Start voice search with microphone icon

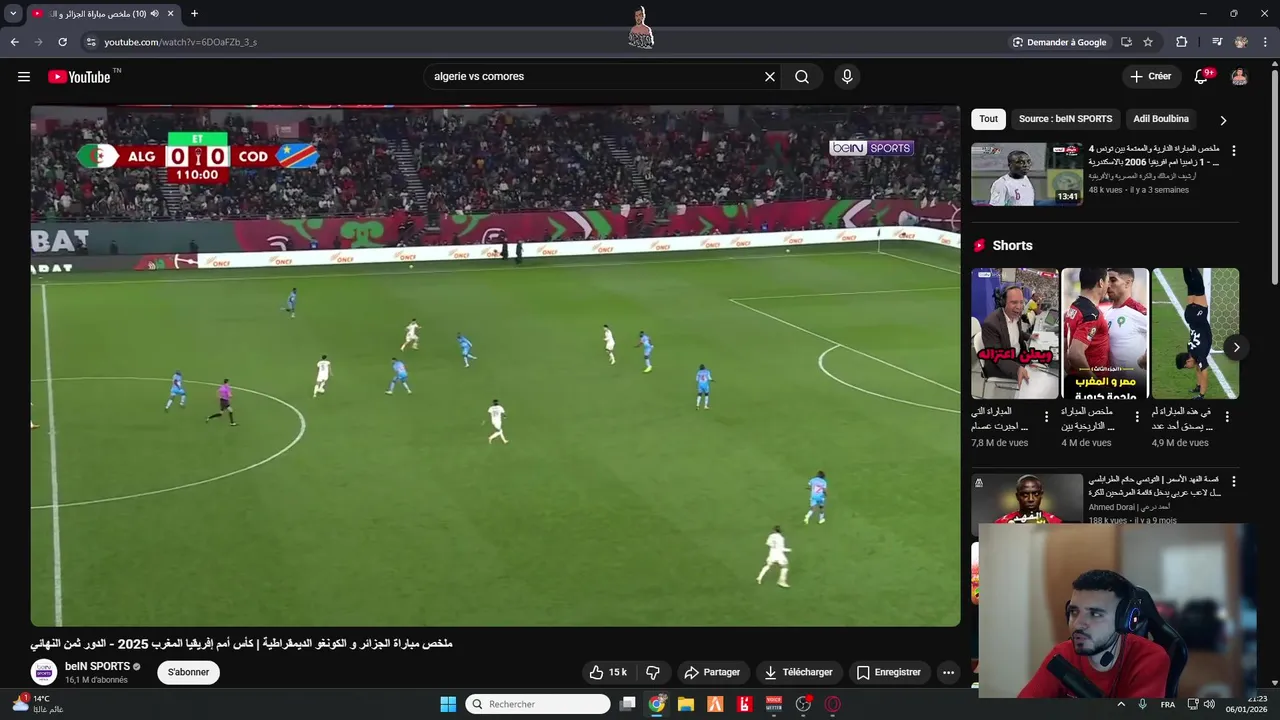tap(847, 77)
